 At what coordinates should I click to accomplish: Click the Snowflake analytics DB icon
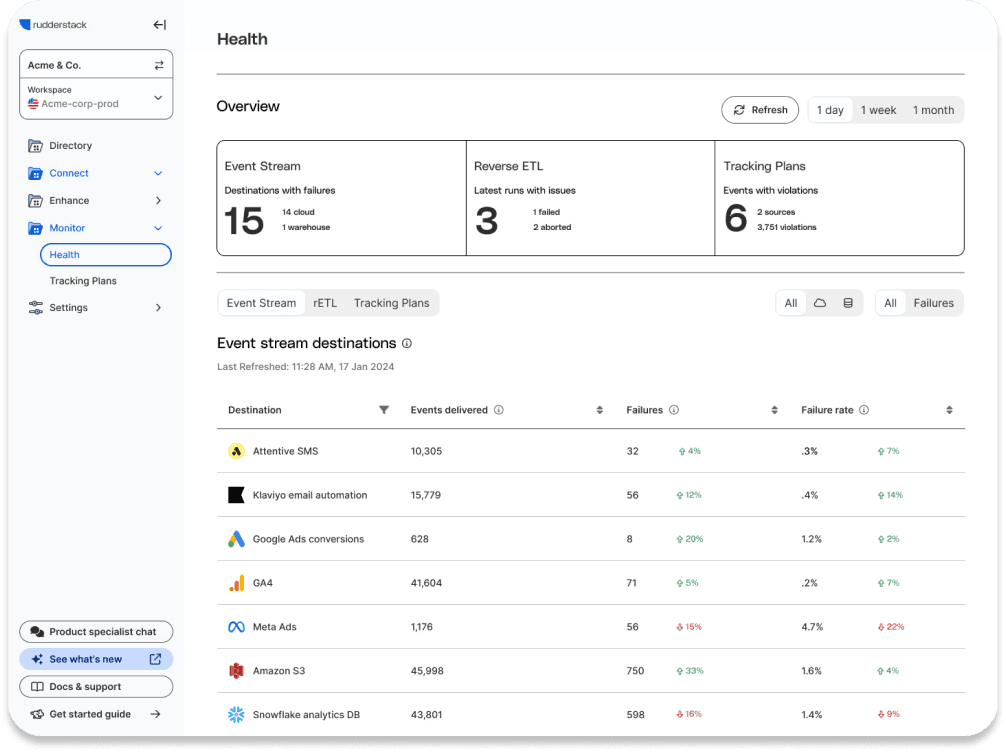237,715
